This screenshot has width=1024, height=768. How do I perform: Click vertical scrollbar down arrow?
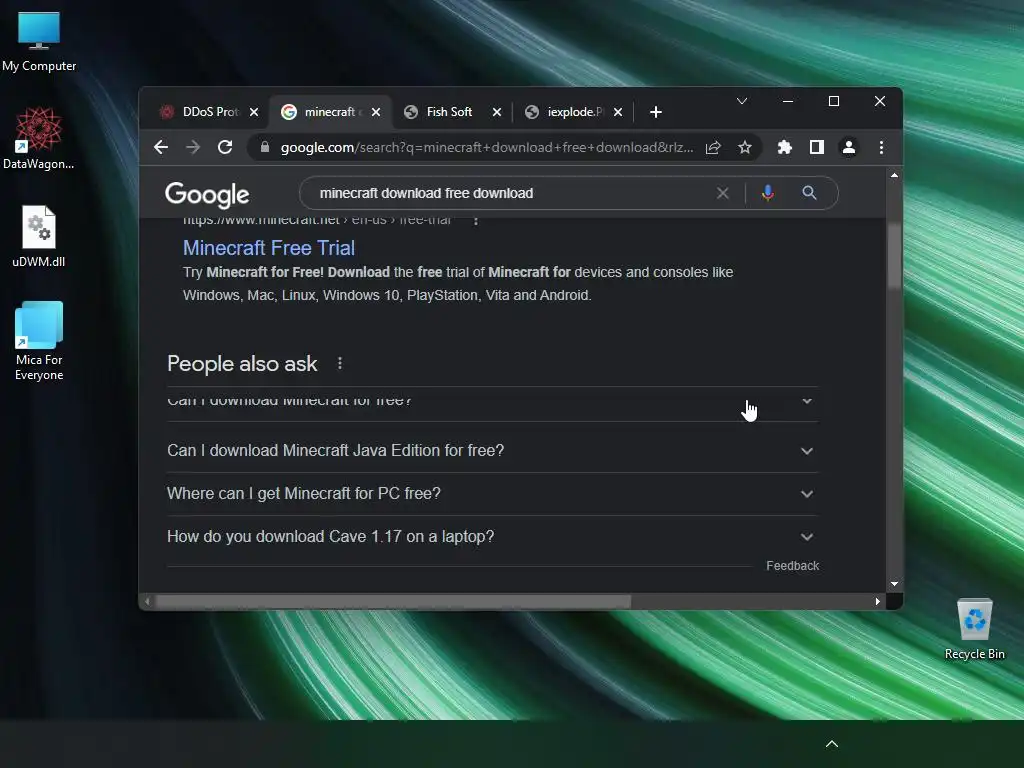pyautogui.click(x=894, y=584)
